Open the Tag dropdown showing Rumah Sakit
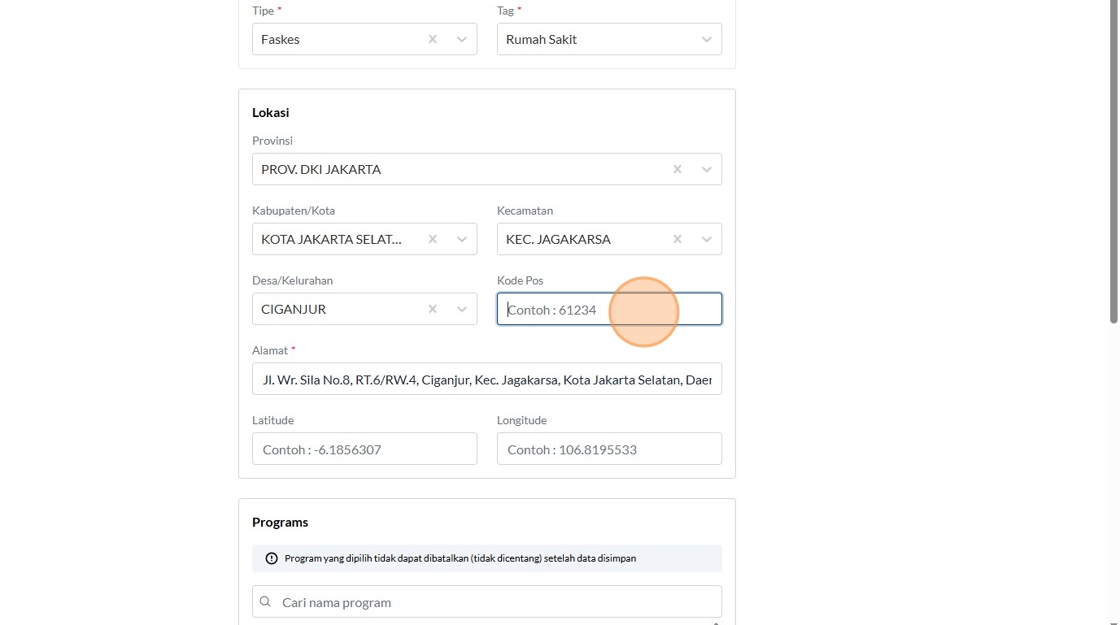This screenshot has height=625, width=1120. pyautogui.click(x=706, y=39)
